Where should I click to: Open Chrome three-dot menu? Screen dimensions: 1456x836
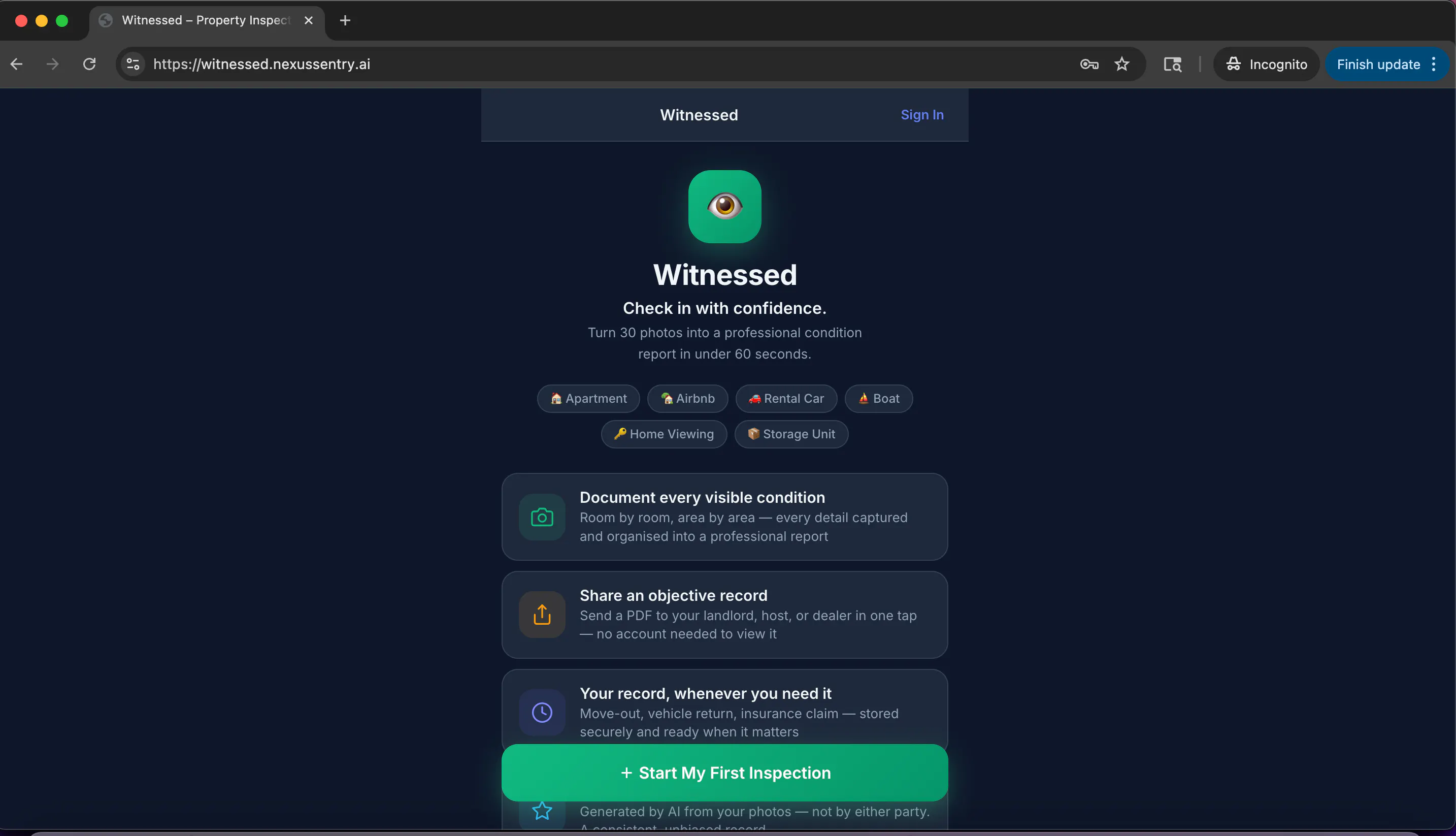[1434, 63]
